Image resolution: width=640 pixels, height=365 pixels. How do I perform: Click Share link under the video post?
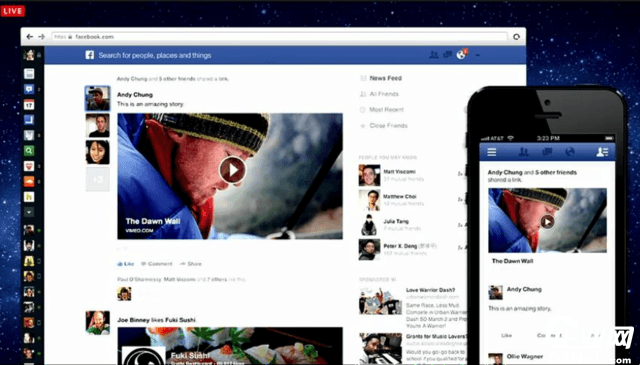pos(191,264)
